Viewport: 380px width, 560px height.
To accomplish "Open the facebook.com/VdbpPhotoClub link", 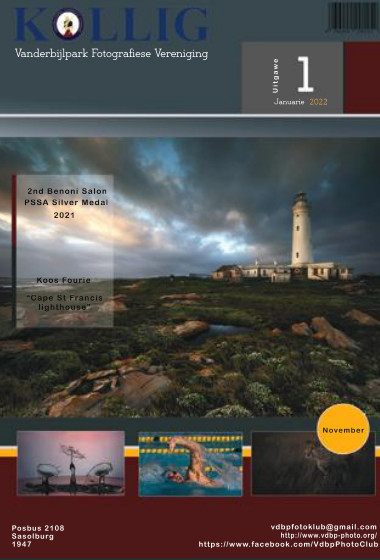I will coord(288,544).
